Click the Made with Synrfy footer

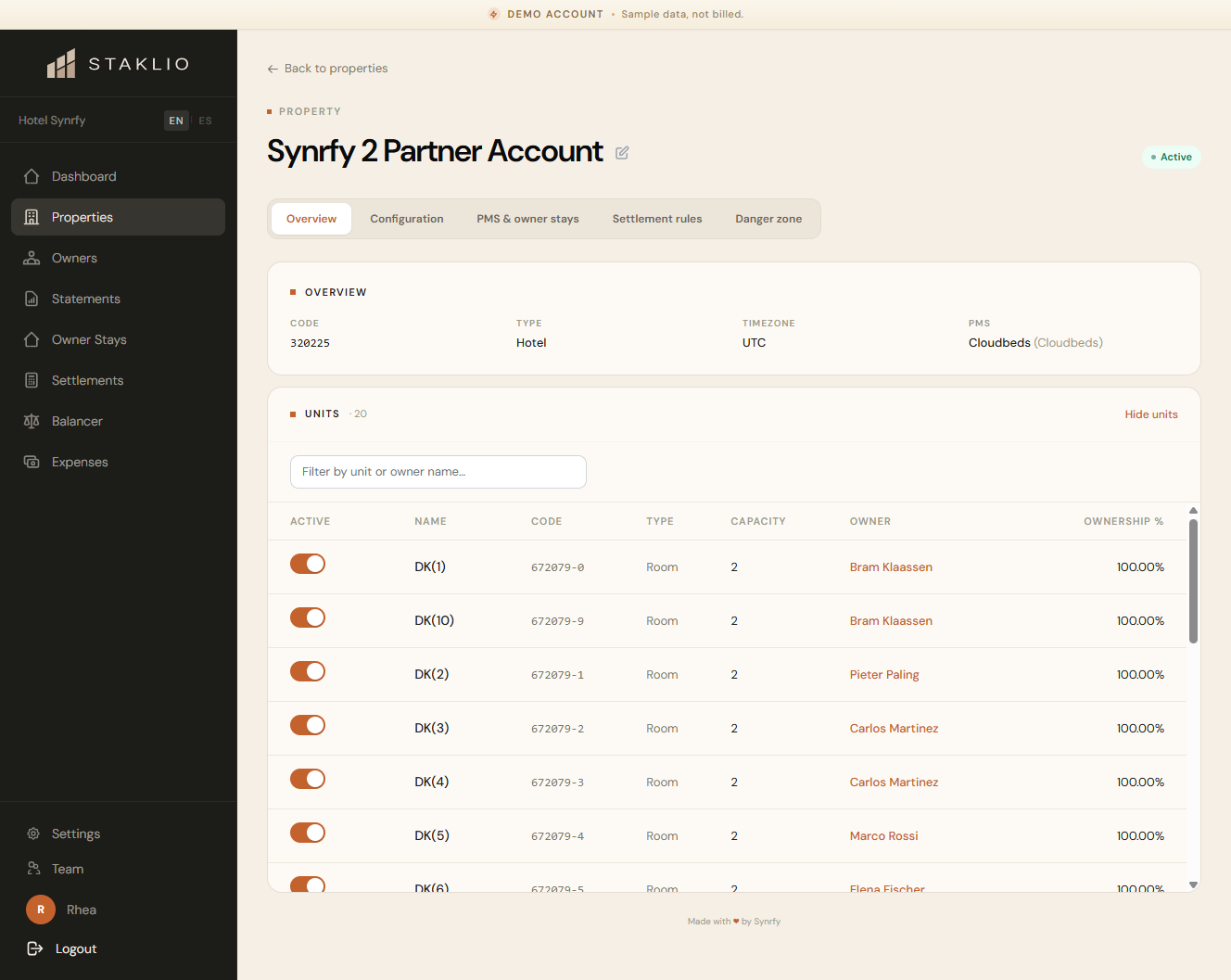[734, 922]
